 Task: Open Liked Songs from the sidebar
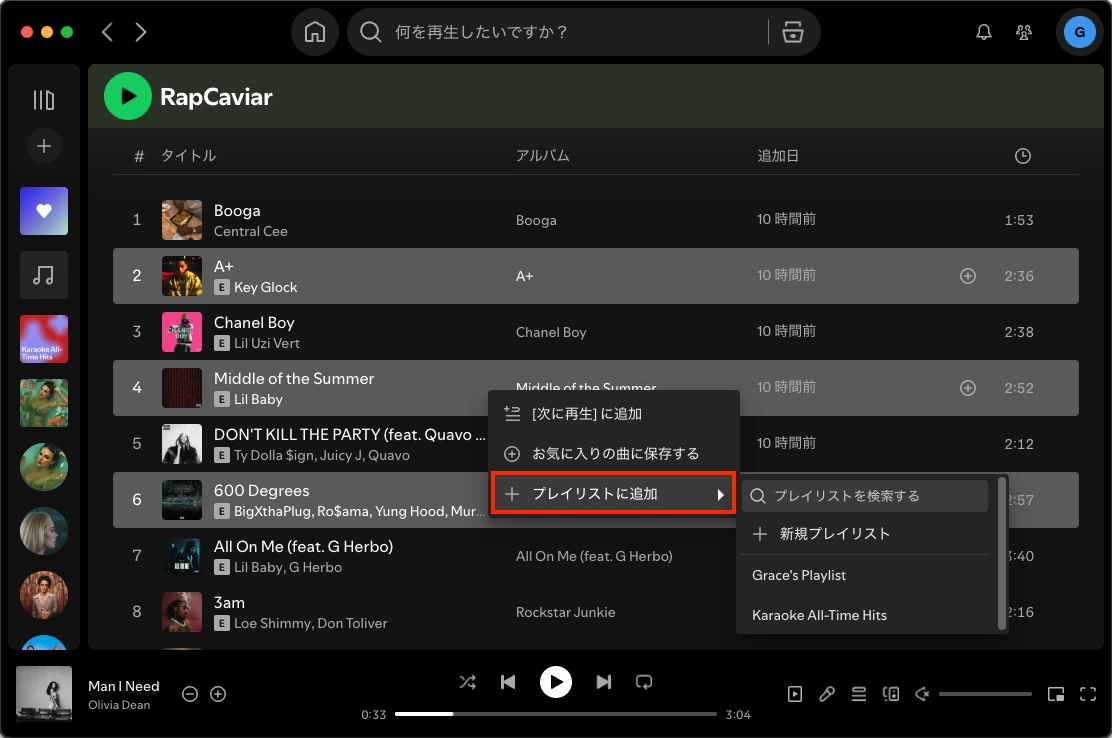point(44,211)
